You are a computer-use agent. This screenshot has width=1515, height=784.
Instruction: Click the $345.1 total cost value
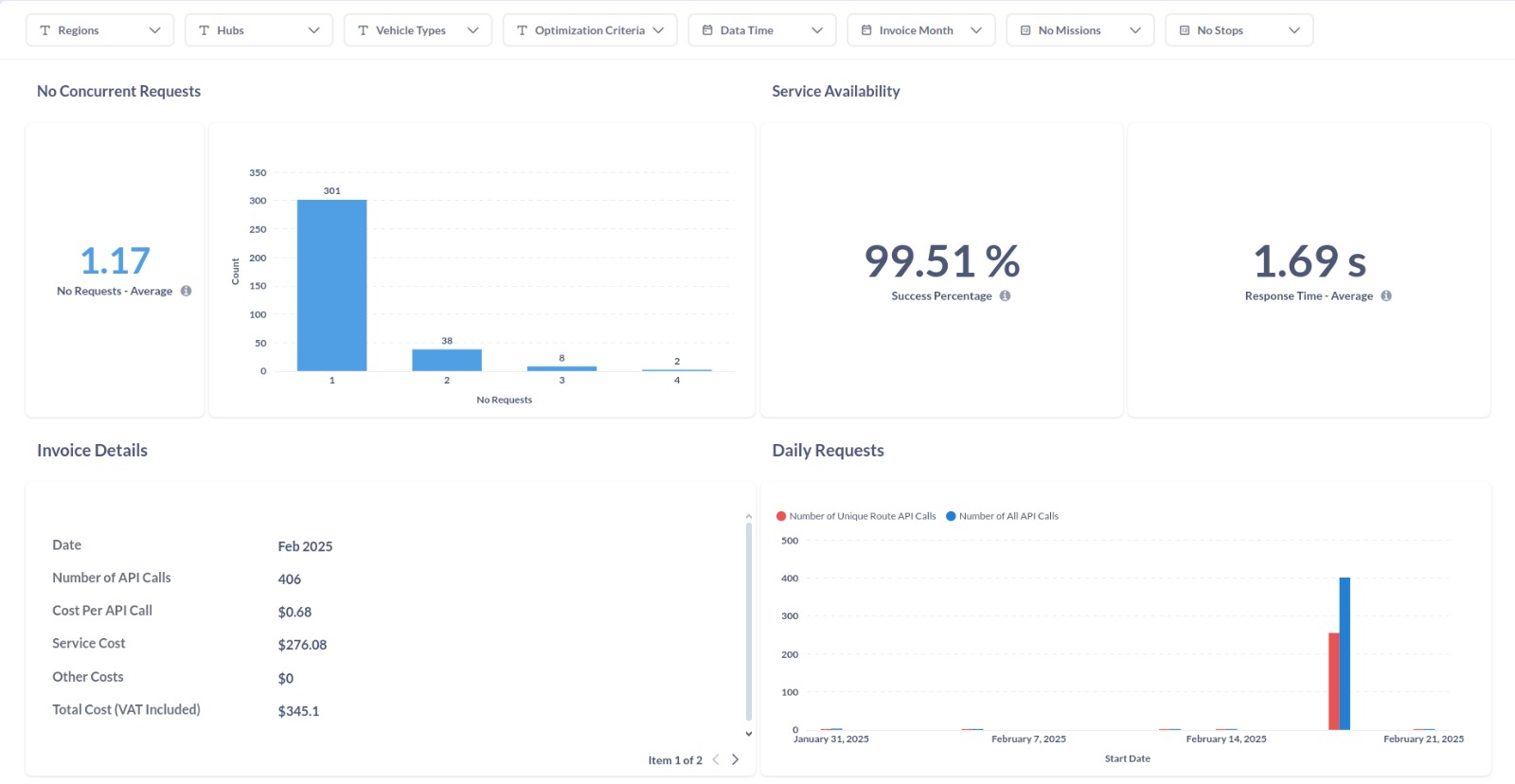coord(298,711)
